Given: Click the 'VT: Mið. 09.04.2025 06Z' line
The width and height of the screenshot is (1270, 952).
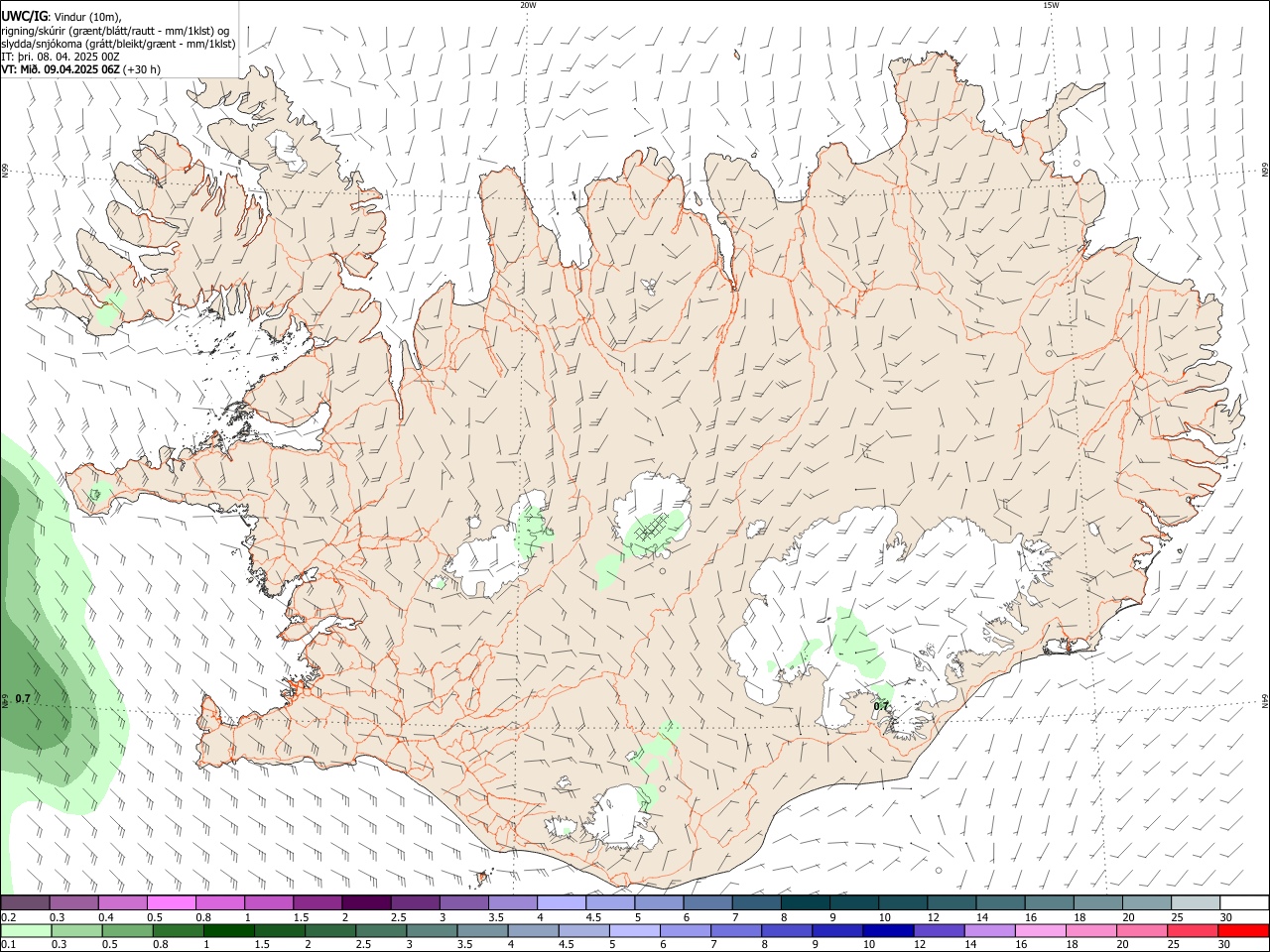Looking at the screenshot, I should point(61,69).
